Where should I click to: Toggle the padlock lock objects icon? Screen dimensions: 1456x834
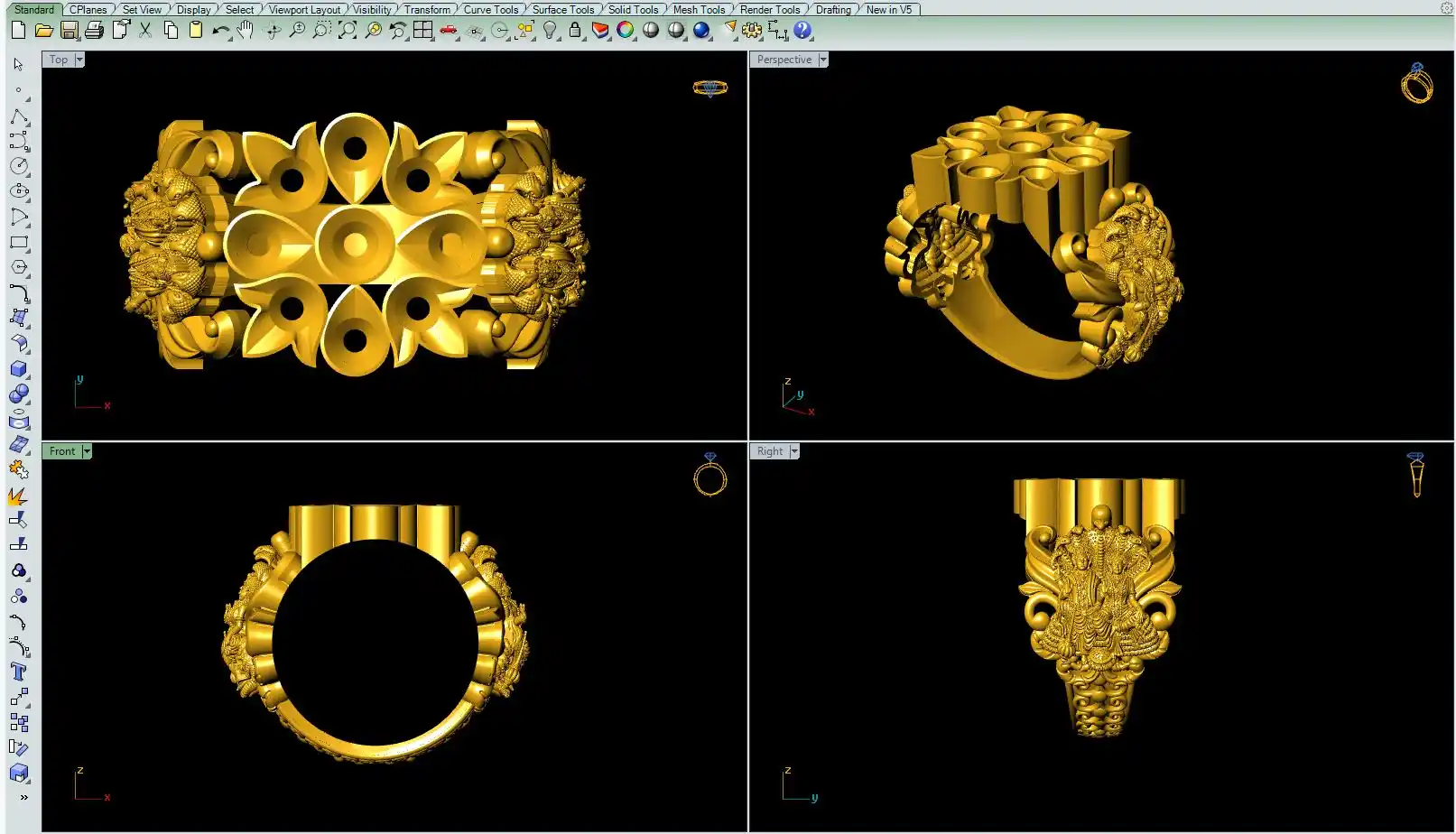click(x=575, y=30)
